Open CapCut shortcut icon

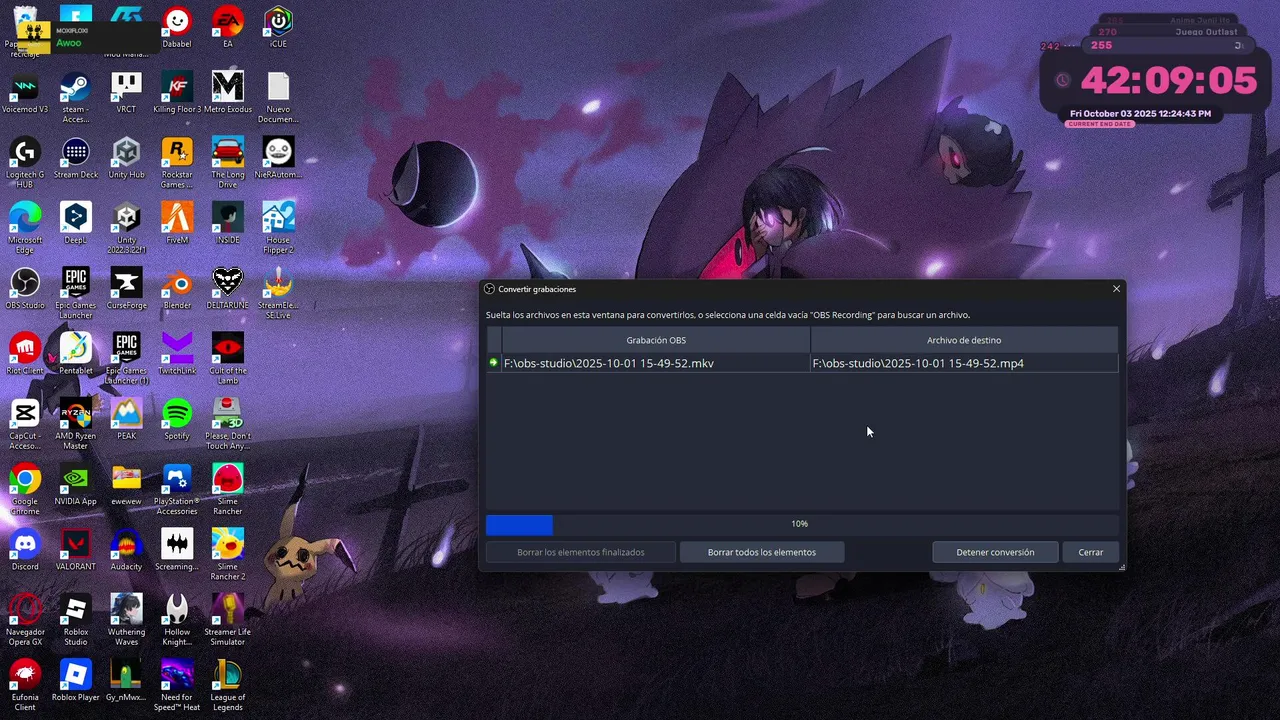25,424
